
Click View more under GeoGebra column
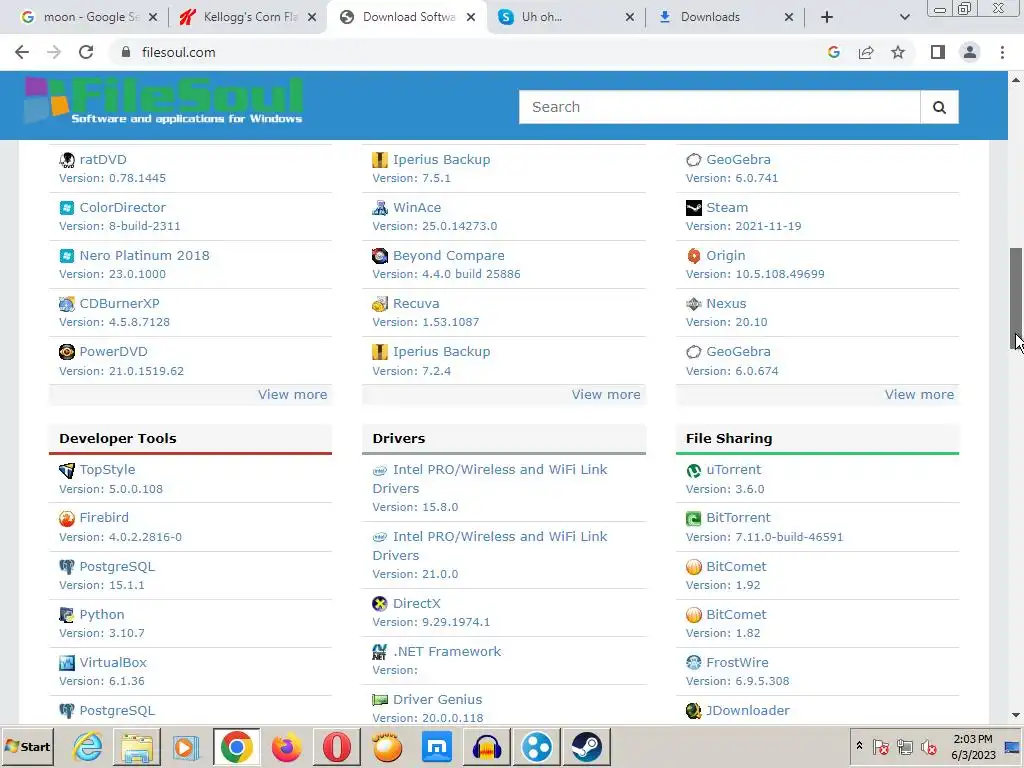click(920, 394)
